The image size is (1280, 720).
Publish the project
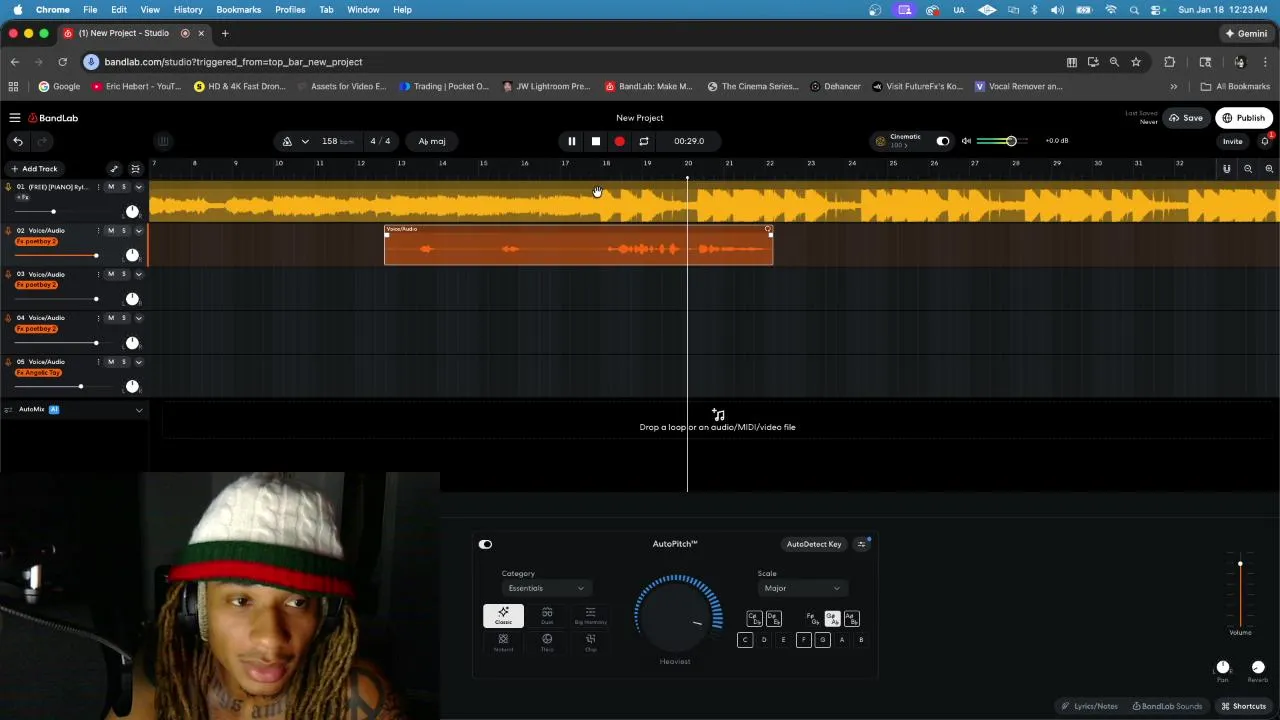[x=1244, y=118]
